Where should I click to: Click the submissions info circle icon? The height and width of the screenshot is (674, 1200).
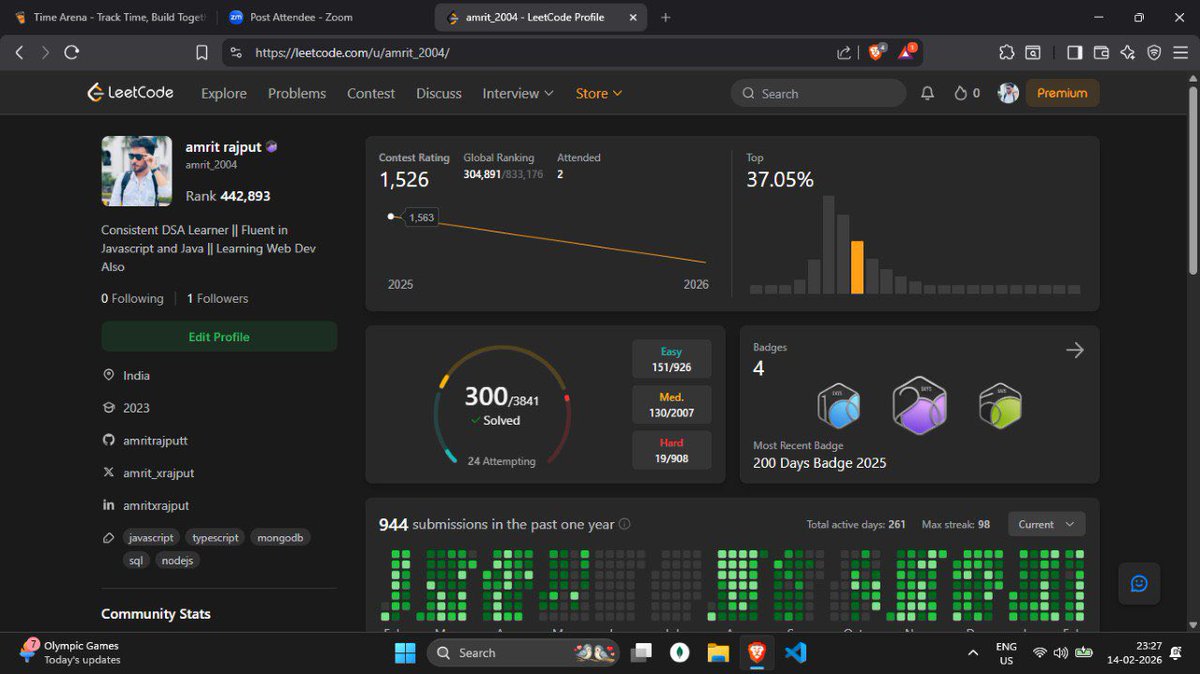[625, 524]
